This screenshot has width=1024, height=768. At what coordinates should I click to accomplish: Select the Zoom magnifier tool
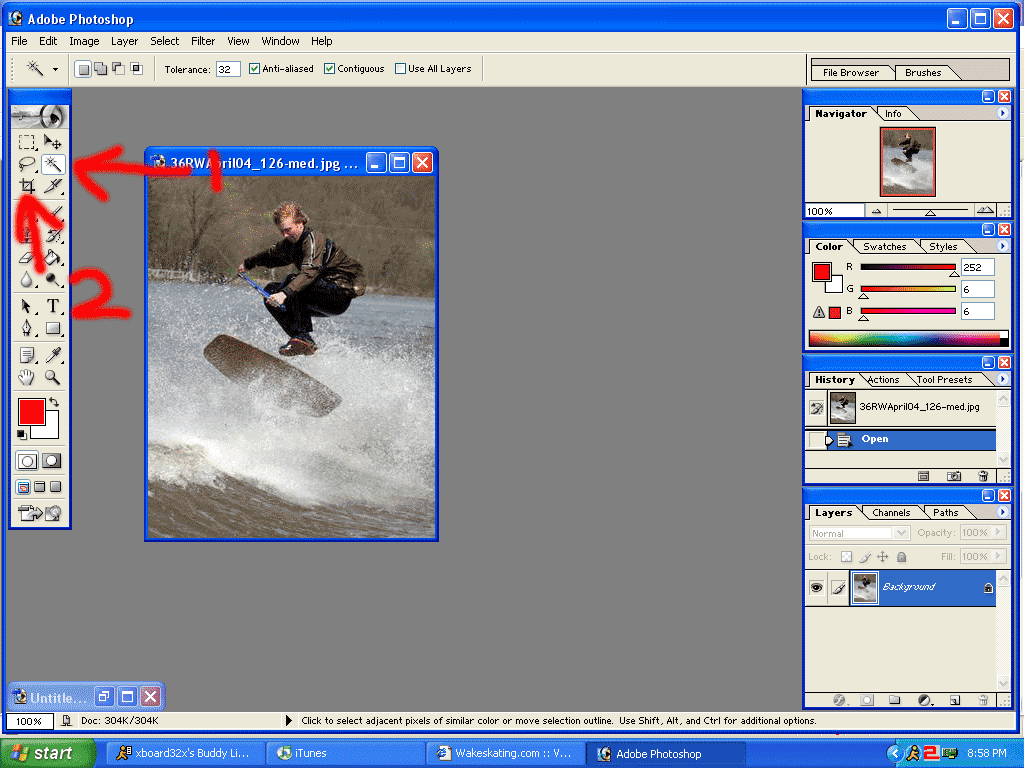[x=53, y=377]
